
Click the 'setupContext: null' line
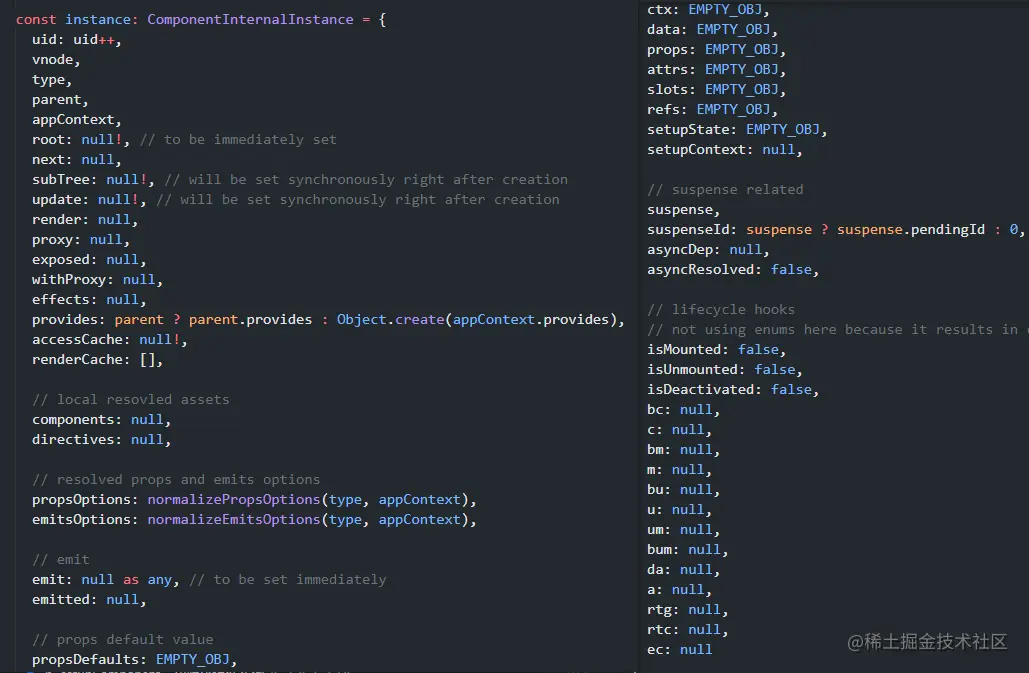click(724, 150)
